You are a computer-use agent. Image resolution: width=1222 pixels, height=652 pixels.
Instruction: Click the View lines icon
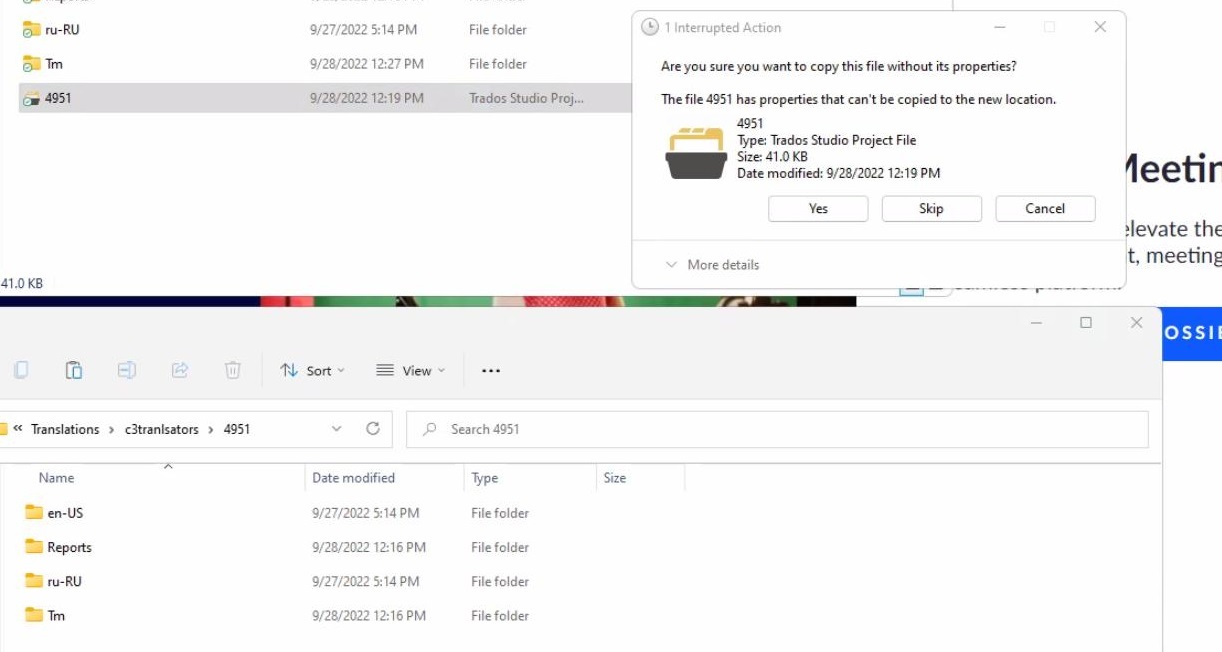pos(385,370)
